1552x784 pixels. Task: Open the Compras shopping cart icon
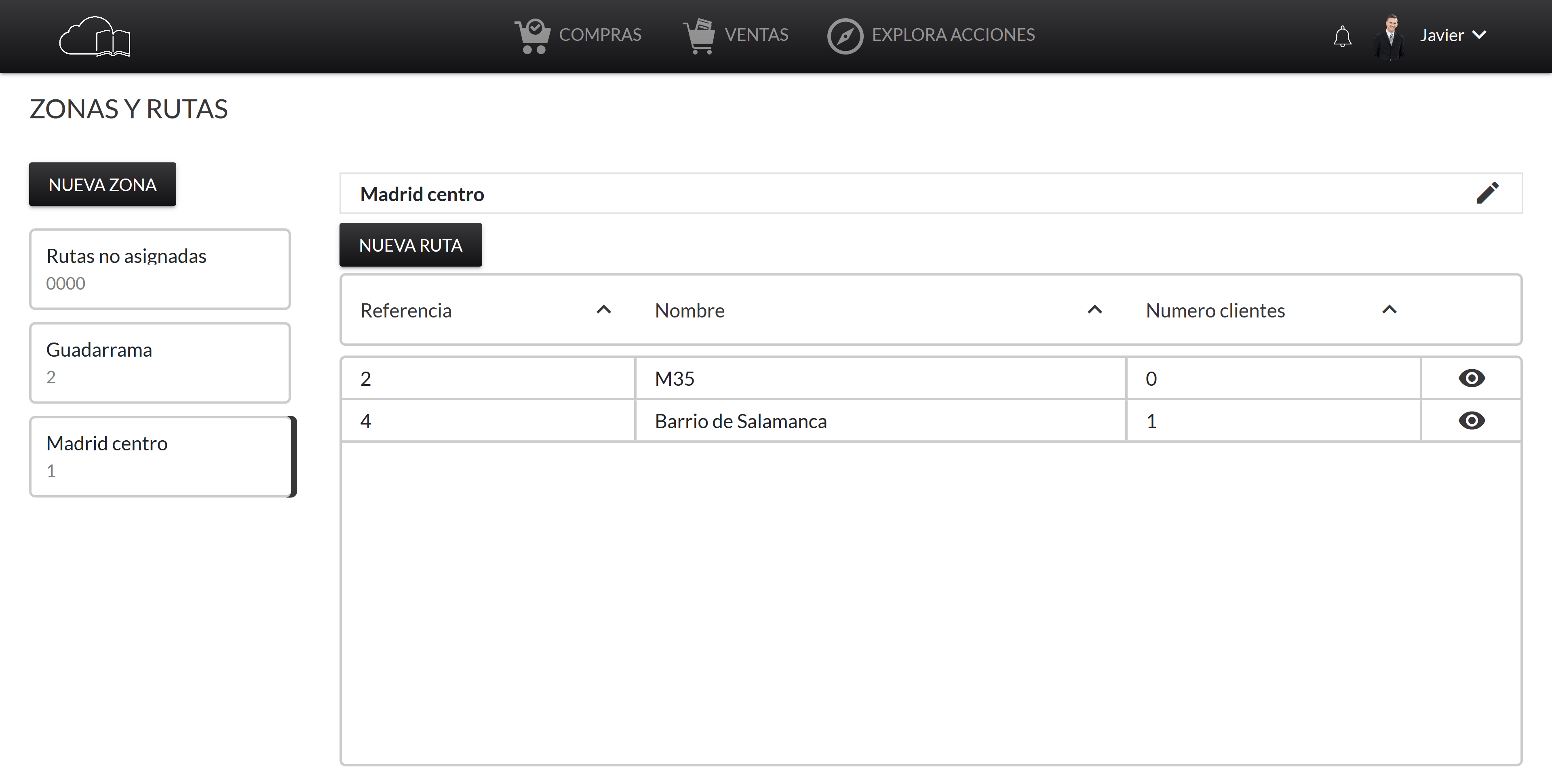(532, 36)
